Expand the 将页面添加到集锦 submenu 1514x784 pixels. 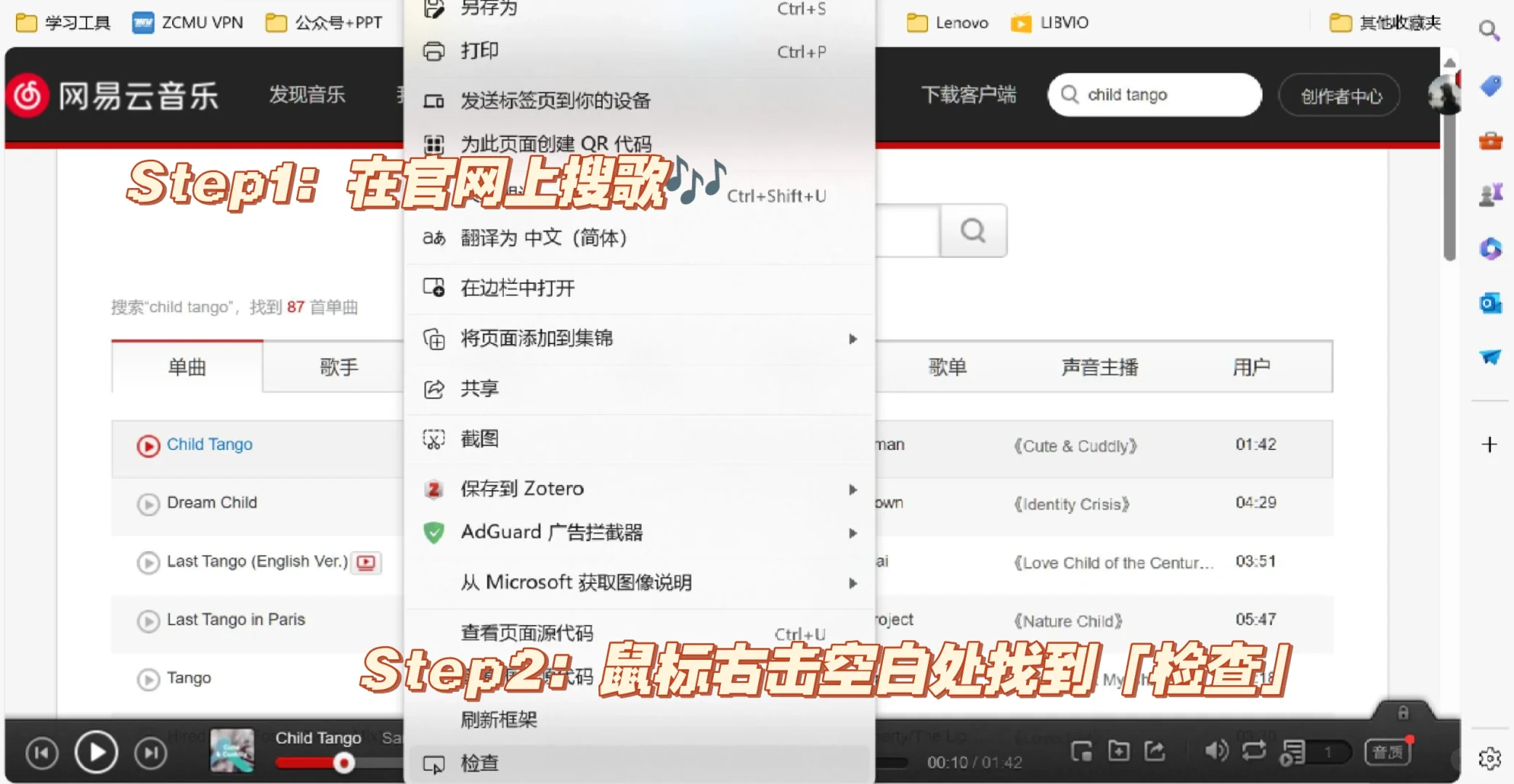coord(537,338)
